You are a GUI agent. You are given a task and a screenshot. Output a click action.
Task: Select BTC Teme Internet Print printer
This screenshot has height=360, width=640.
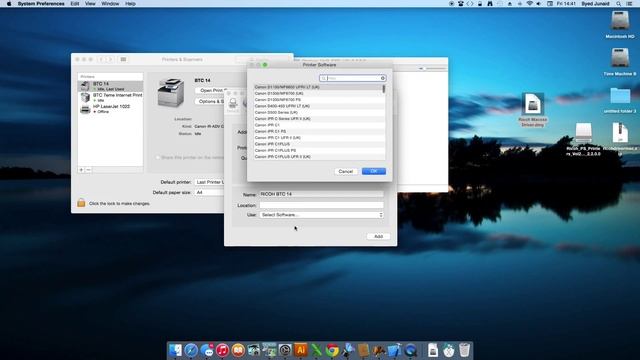110,97
